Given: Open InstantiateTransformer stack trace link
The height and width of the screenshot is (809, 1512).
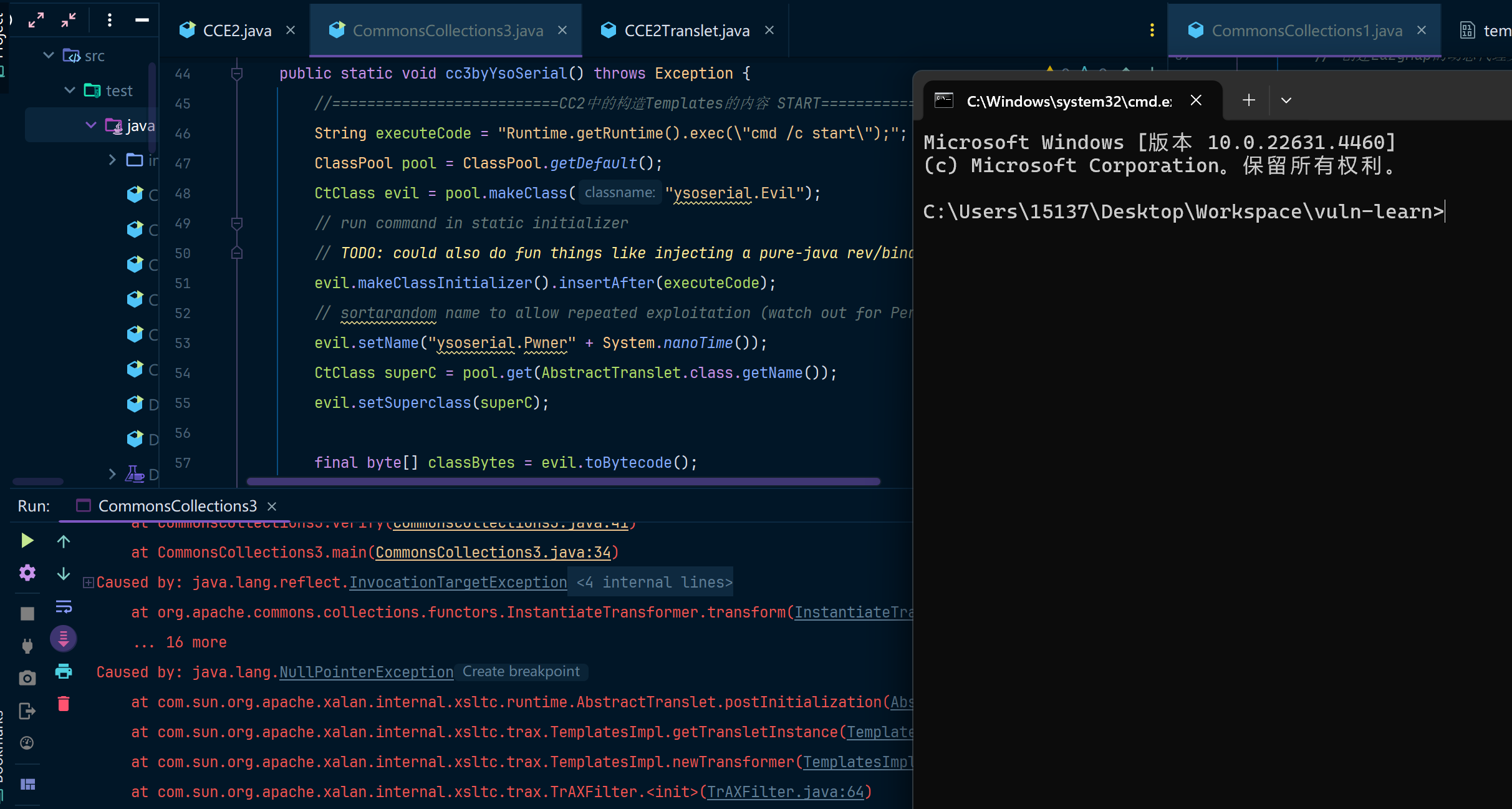Looking at the screenshot, I should [854, 613].
